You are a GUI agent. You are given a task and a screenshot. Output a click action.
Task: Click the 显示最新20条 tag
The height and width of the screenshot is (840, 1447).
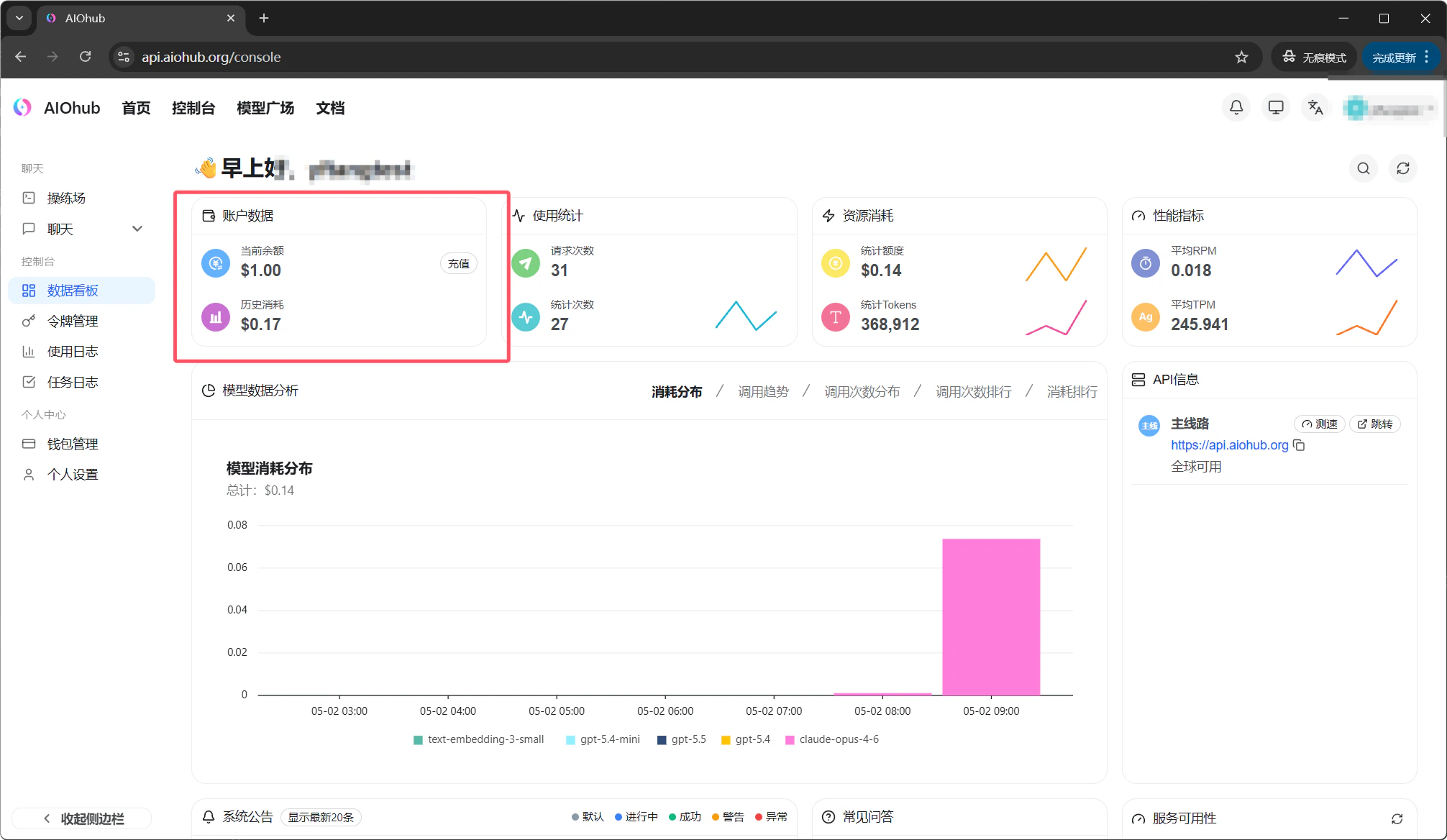321,817
